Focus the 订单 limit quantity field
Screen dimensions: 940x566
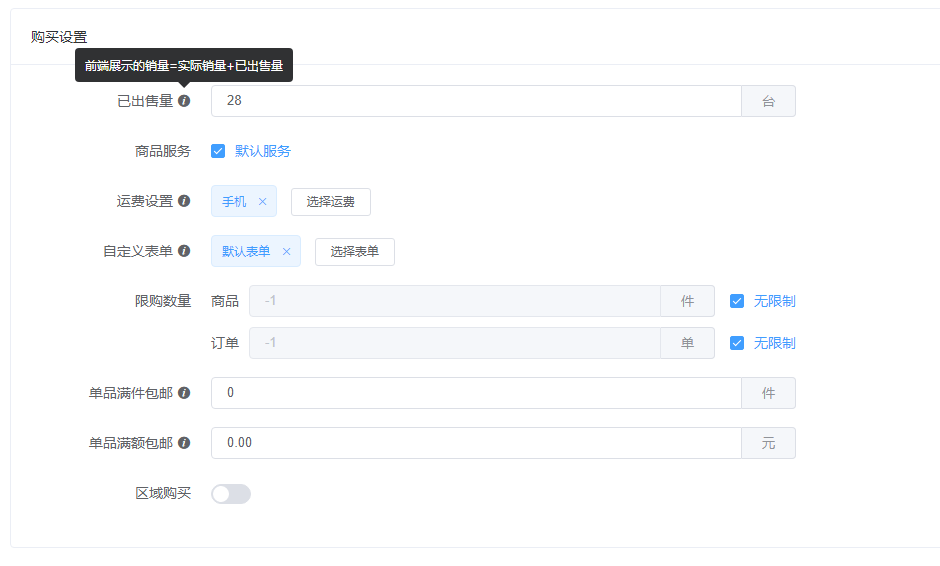tap(454, 343)
